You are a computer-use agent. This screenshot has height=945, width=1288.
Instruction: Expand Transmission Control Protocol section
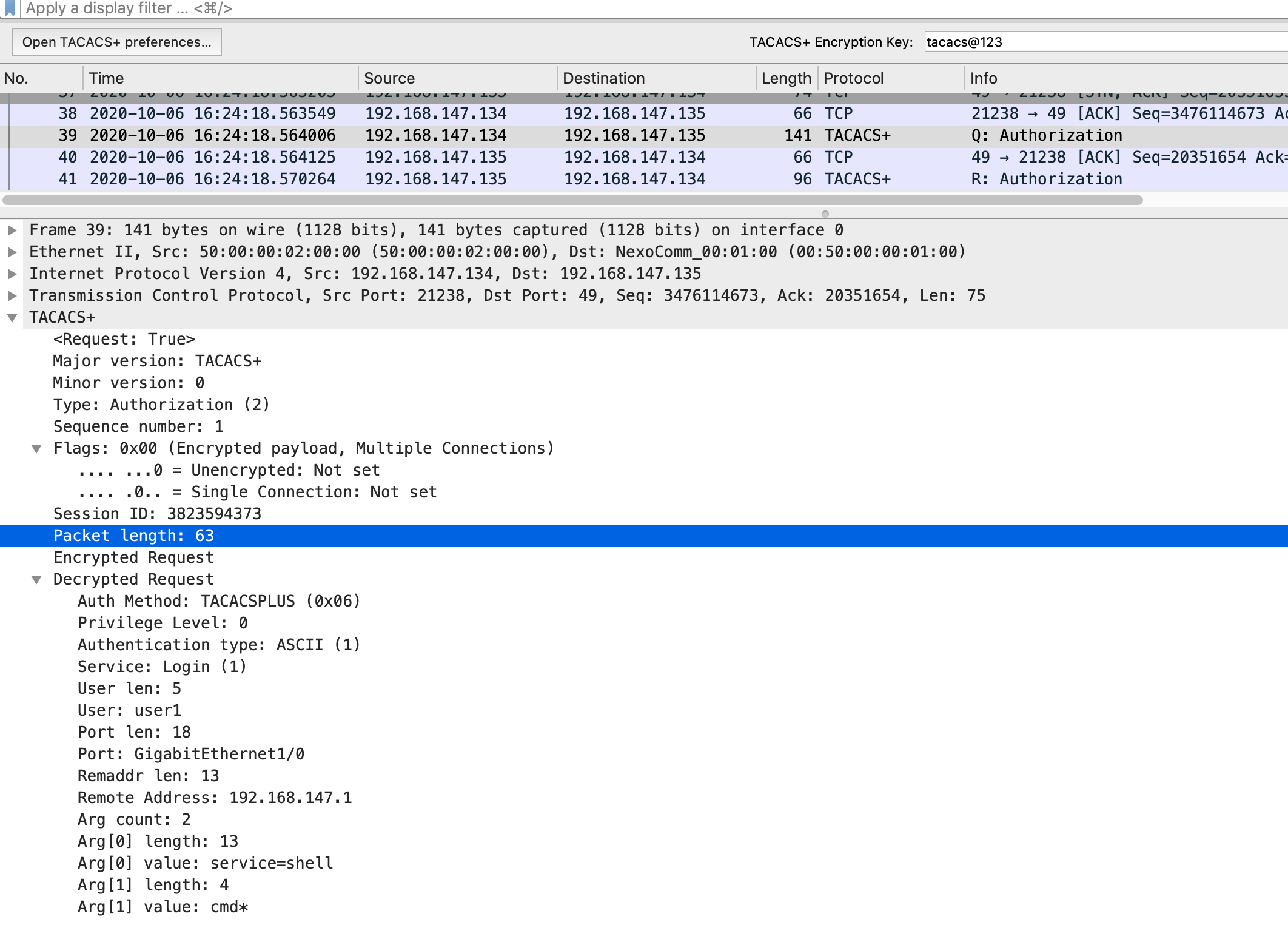(x=12, y=295)
